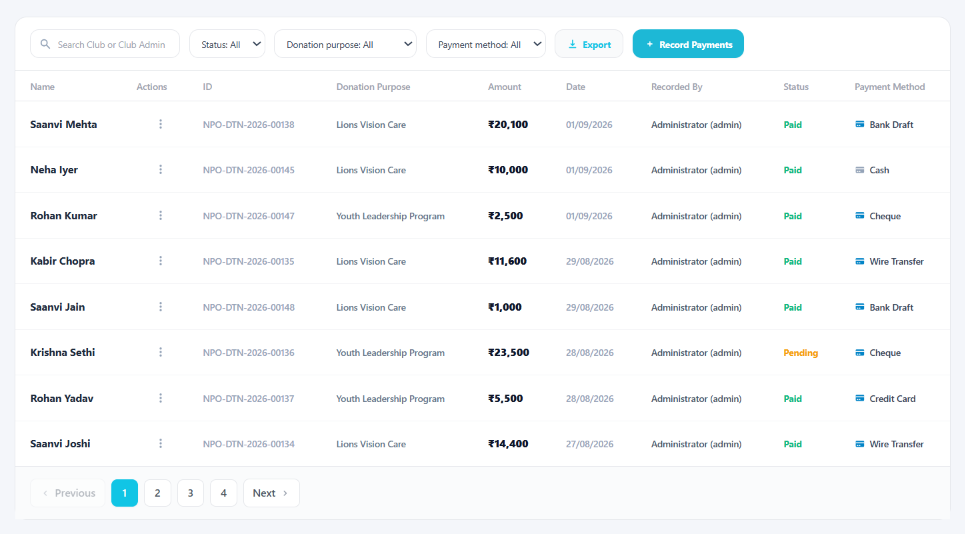Click ID NPO-DTN-2026-00138

click(249, 124)
